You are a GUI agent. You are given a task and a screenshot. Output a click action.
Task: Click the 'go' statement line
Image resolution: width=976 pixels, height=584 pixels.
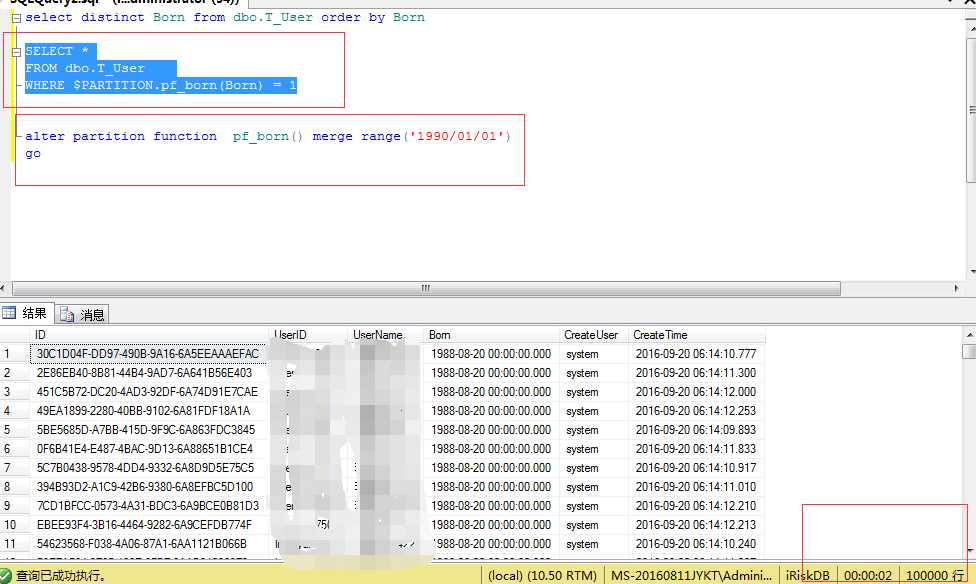(x=33, y=154)
